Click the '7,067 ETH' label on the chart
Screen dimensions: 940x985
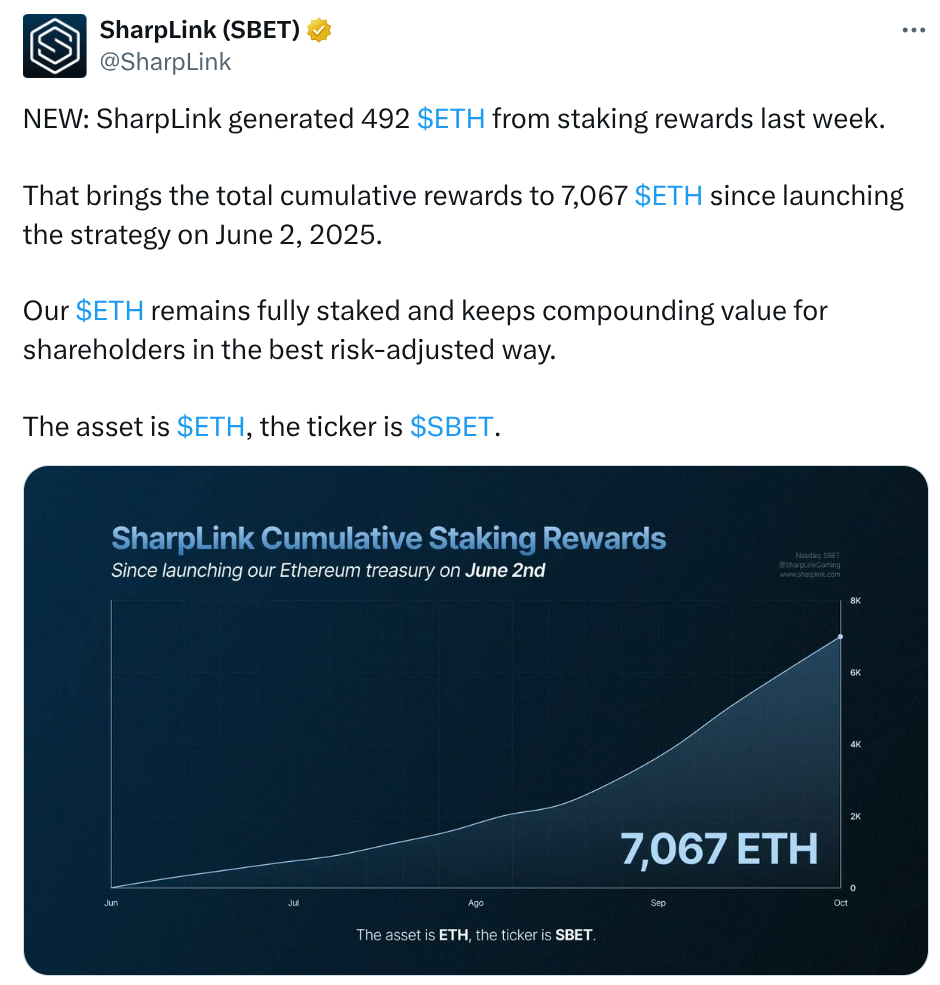pos(718,850)
